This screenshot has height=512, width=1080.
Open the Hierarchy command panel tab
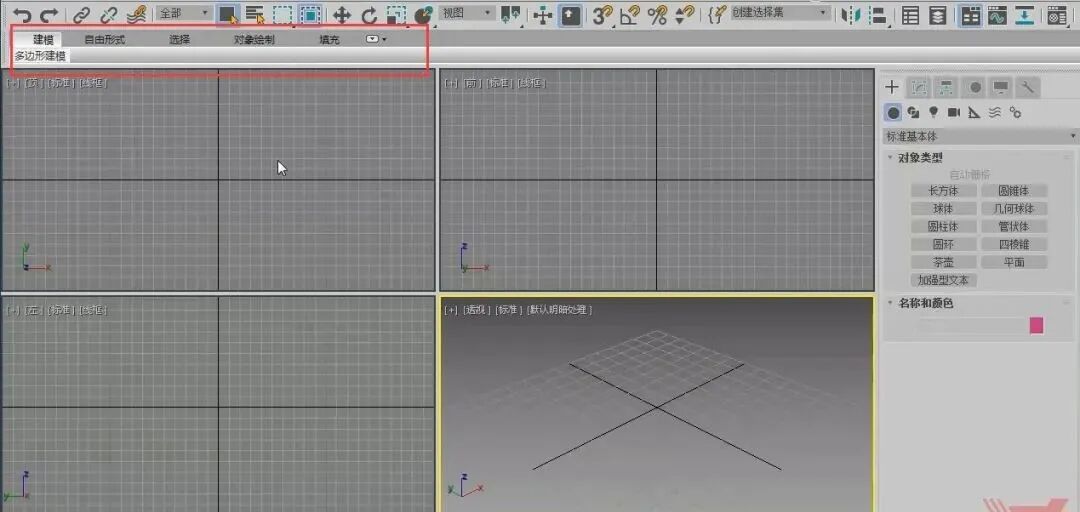[946, 87]
